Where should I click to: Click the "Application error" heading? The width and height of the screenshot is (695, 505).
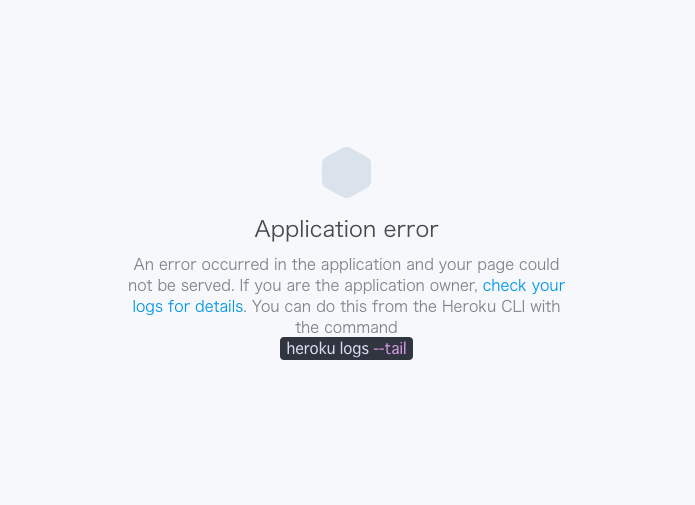[346, 229]
